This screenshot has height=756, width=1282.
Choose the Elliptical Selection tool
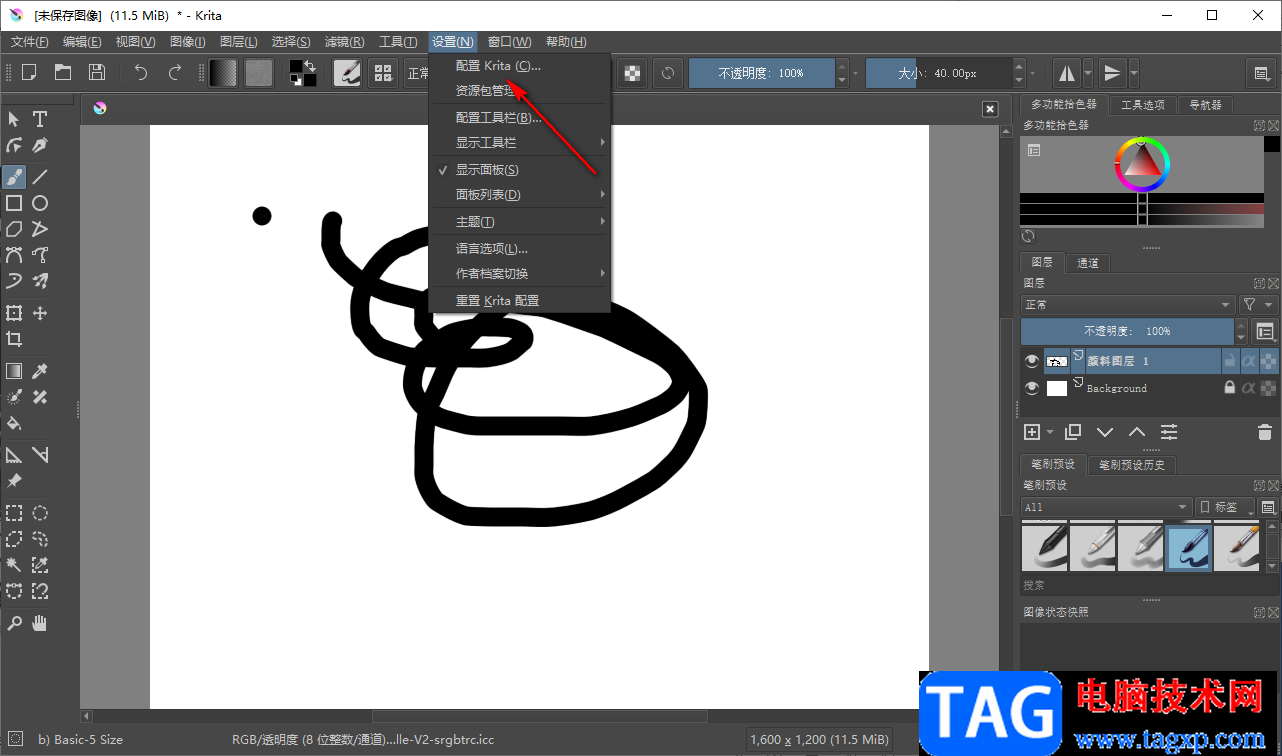tap(40, 513)
